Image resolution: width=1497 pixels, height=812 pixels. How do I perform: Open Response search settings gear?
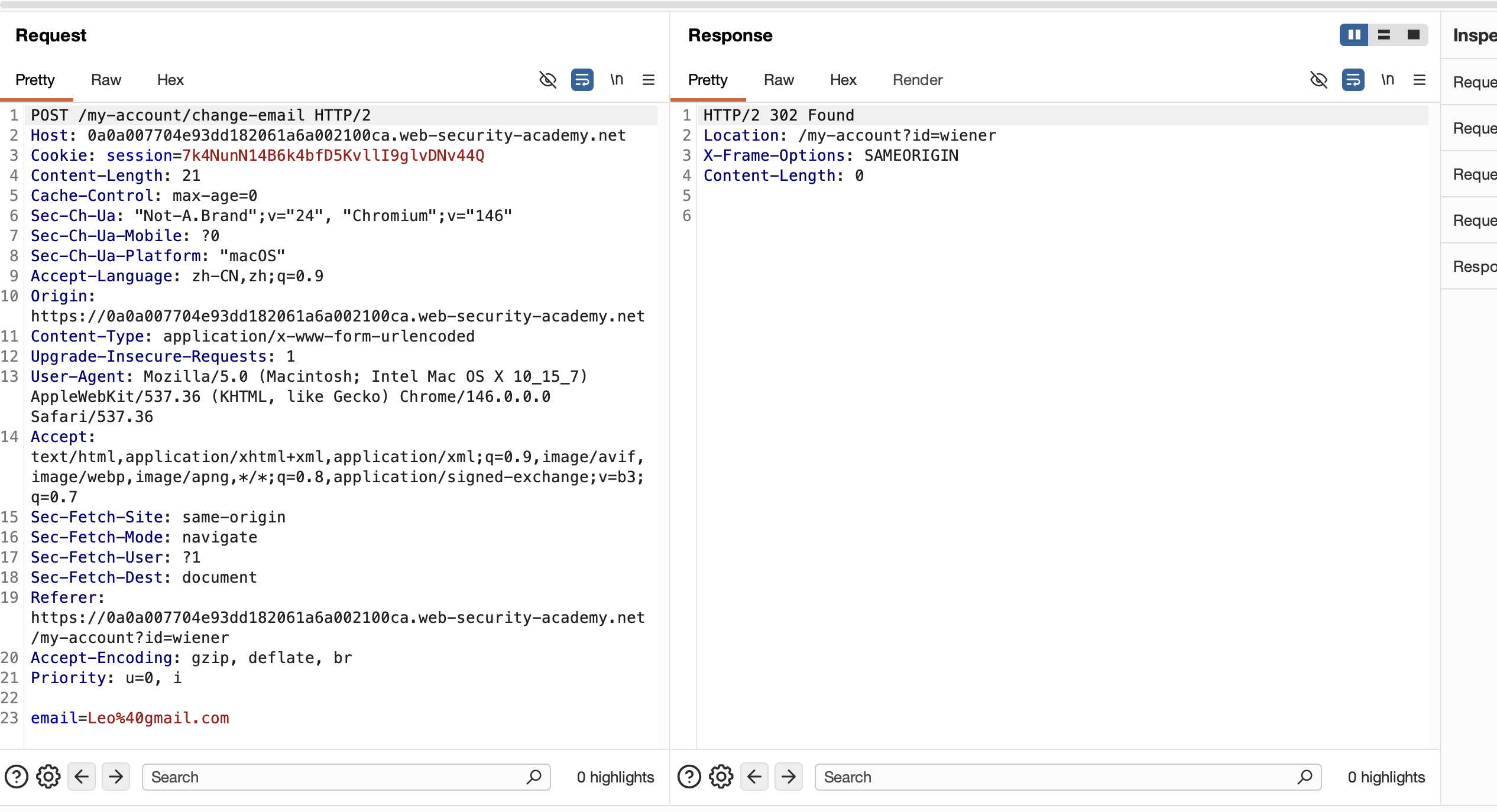pyautogui.click(x=721, y=777)
